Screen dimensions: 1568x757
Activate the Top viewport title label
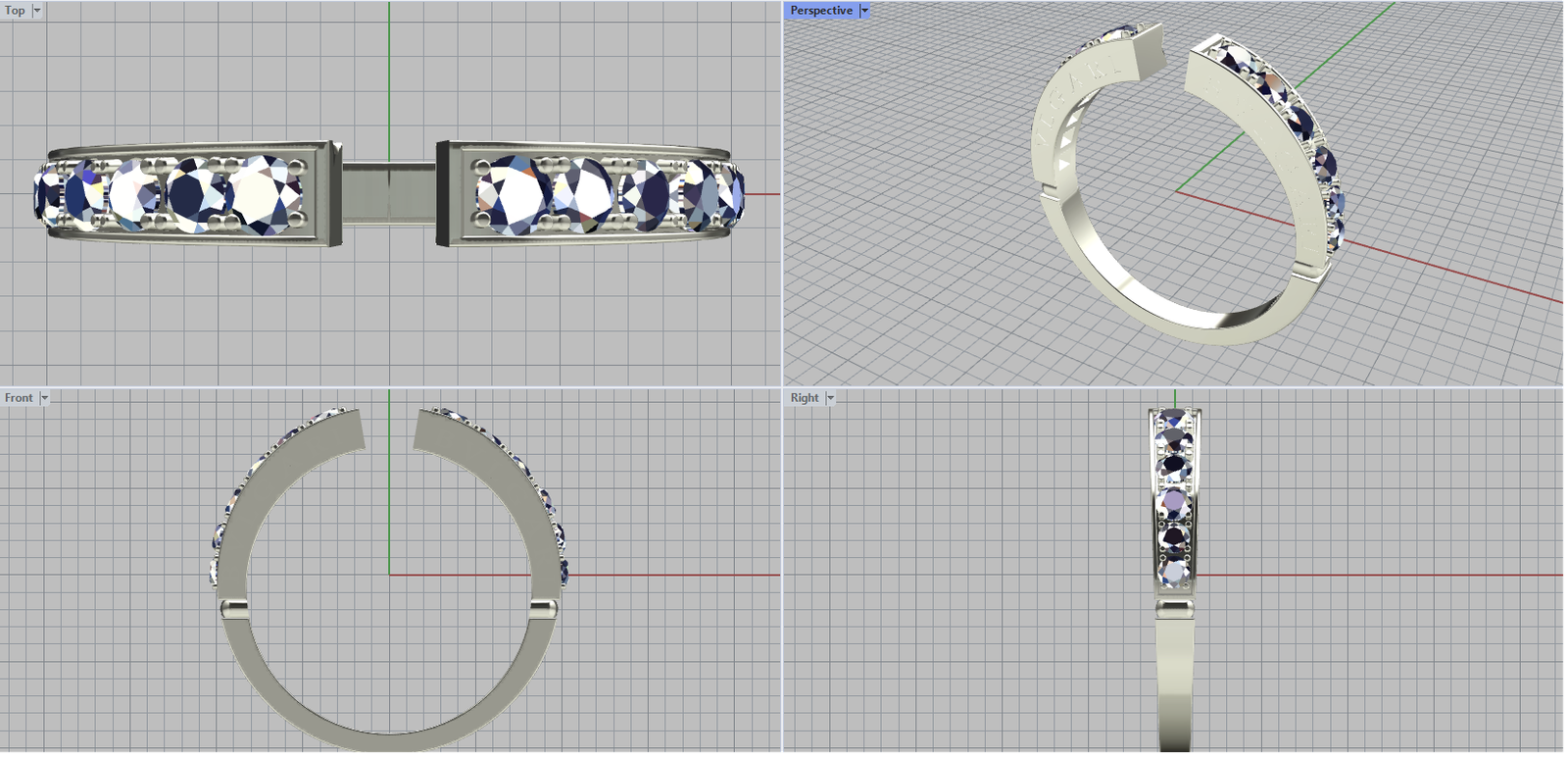point(16,11)
